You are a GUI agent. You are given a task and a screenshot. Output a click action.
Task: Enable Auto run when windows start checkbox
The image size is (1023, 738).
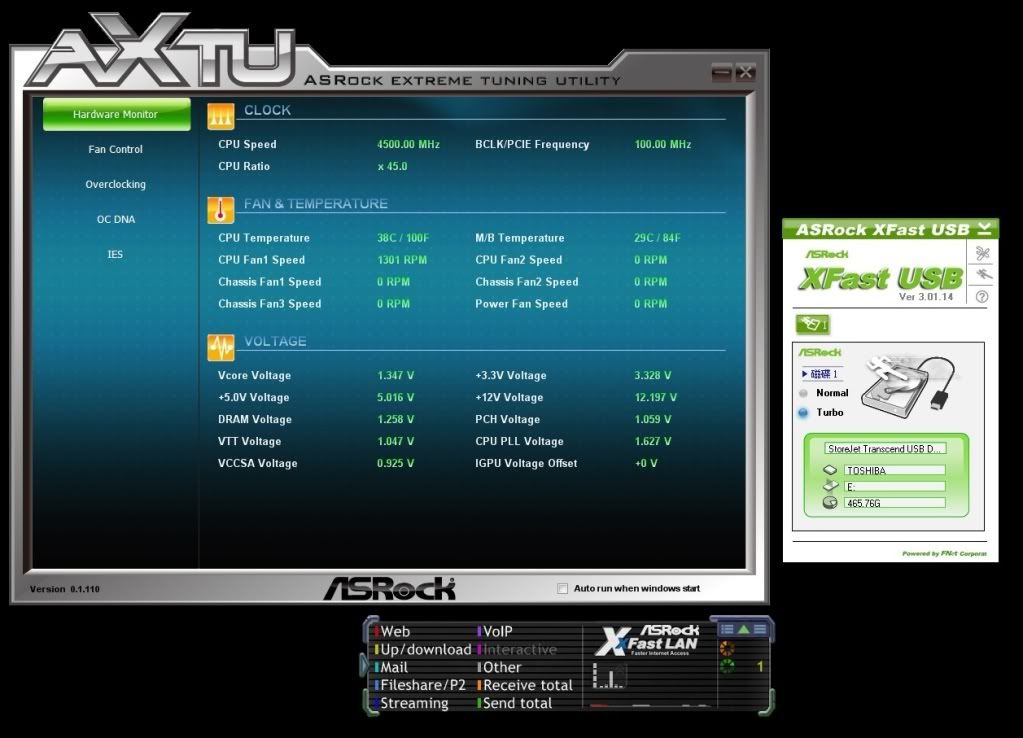[562, 589]
